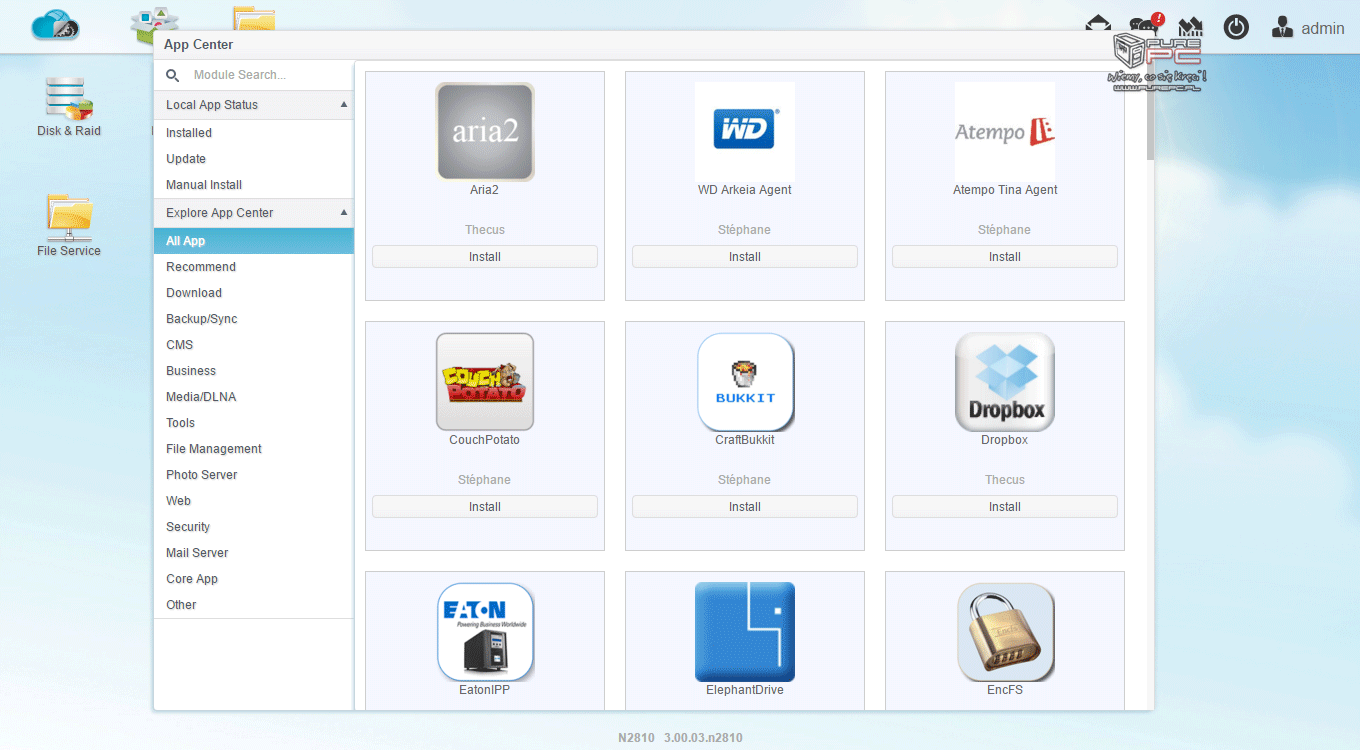The image size is (1360, 750).
Task: Open the Manual Install page
Action: point(204,185)
